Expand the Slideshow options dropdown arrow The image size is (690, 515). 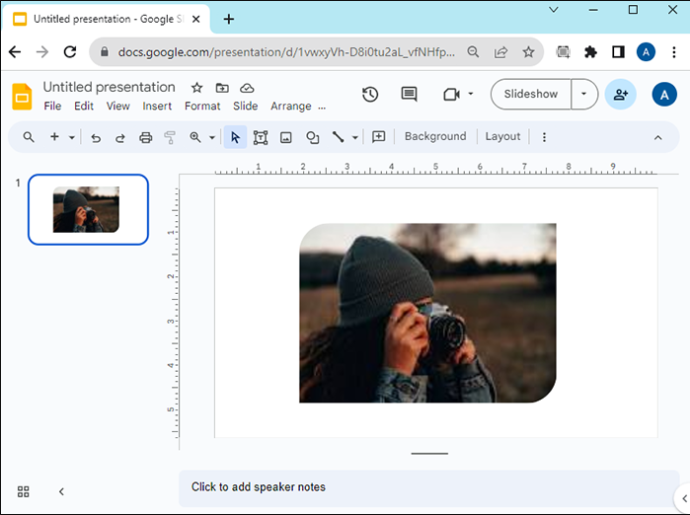tap(584, 94)
